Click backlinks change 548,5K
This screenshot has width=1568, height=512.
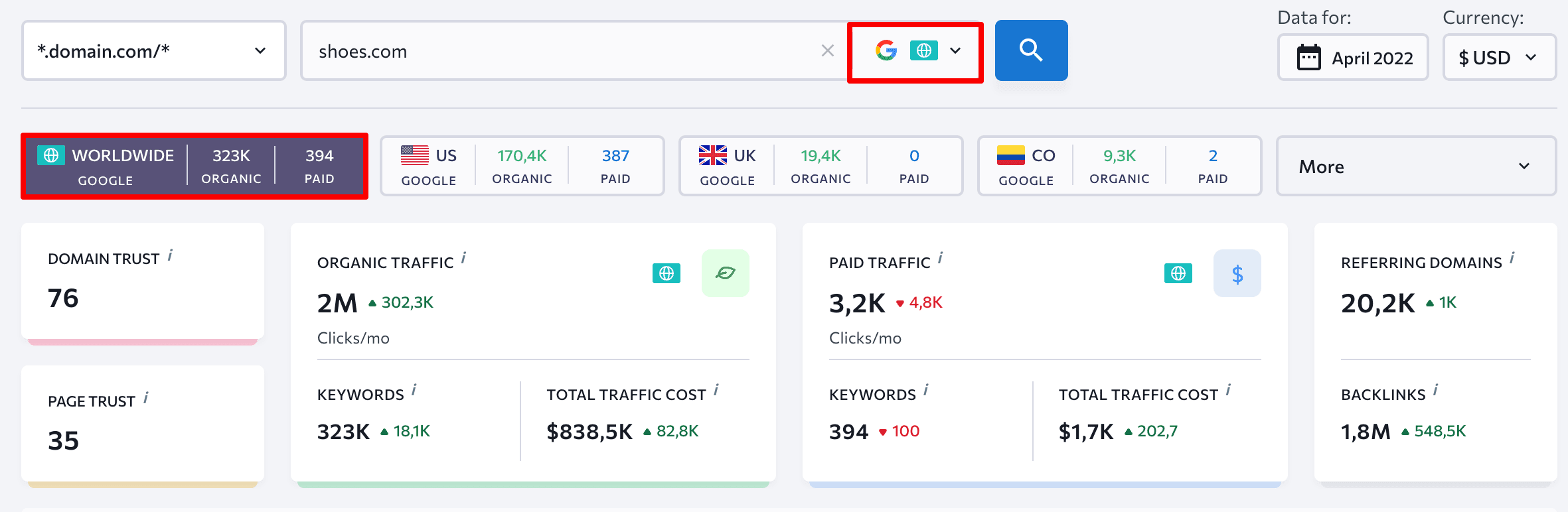tap(1440, 431)
